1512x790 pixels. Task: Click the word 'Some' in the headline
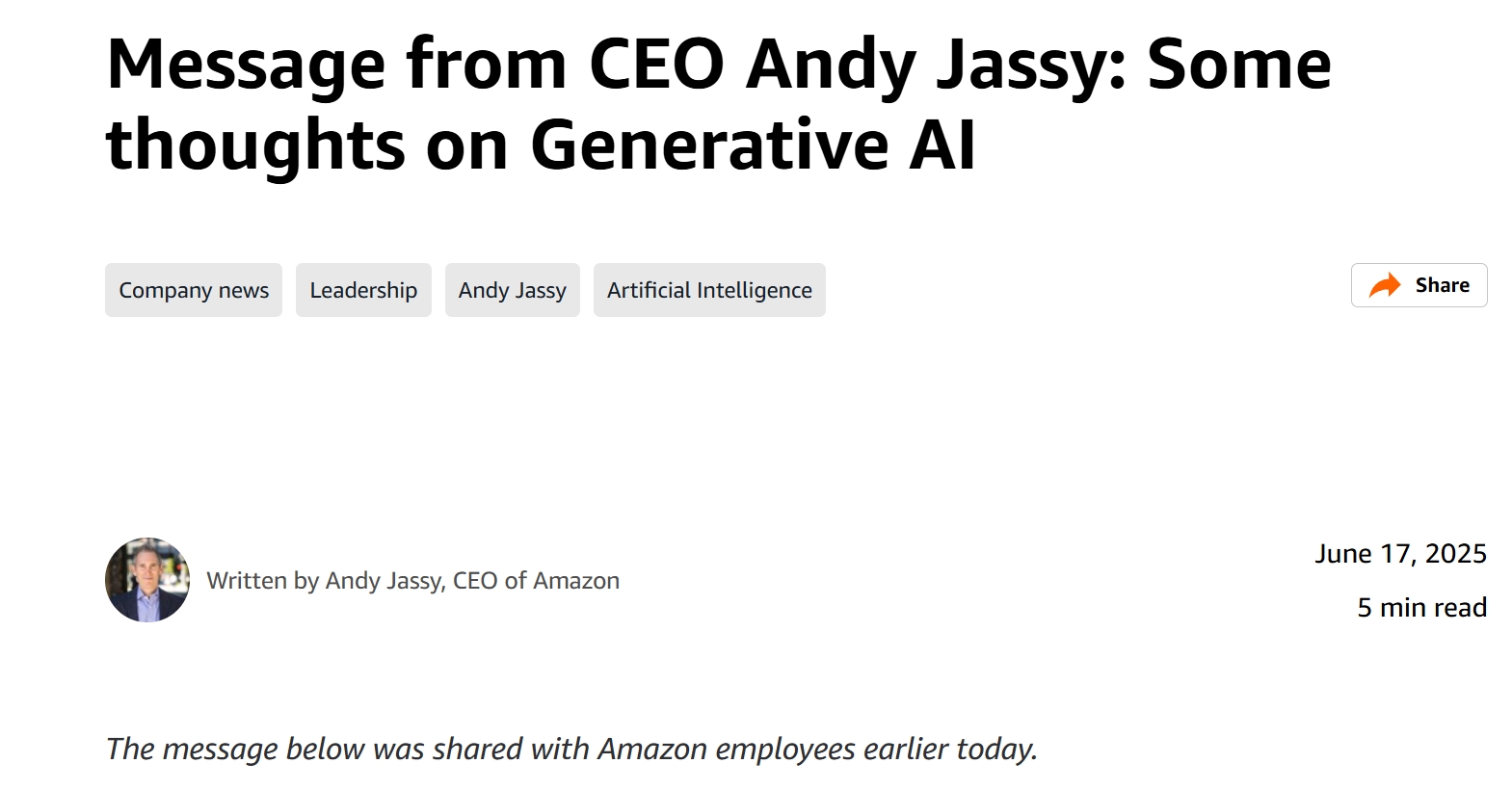click(x=1239, y=65)
